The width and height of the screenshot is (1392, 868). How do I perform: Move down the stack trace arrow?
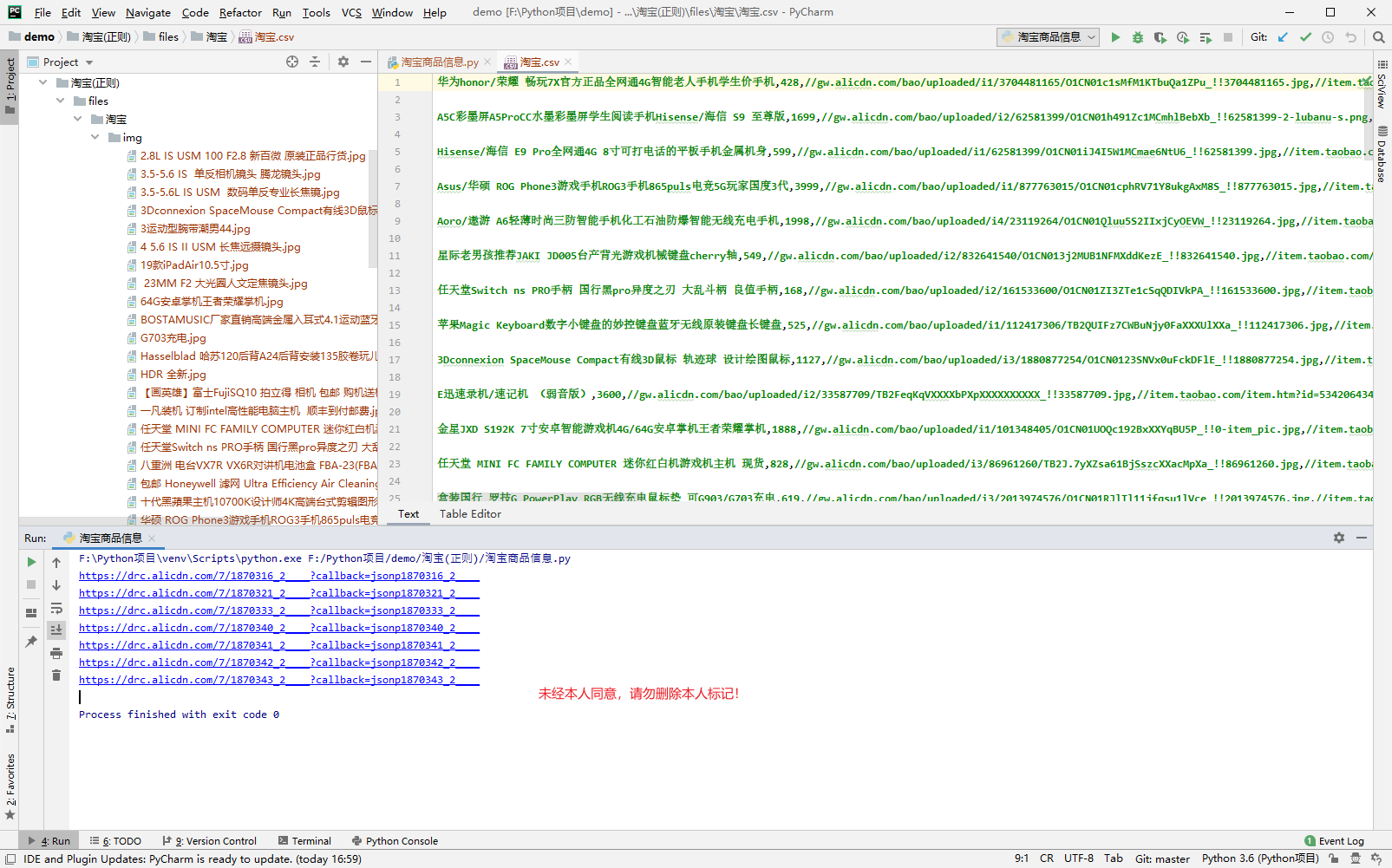[x=56, y=585]
